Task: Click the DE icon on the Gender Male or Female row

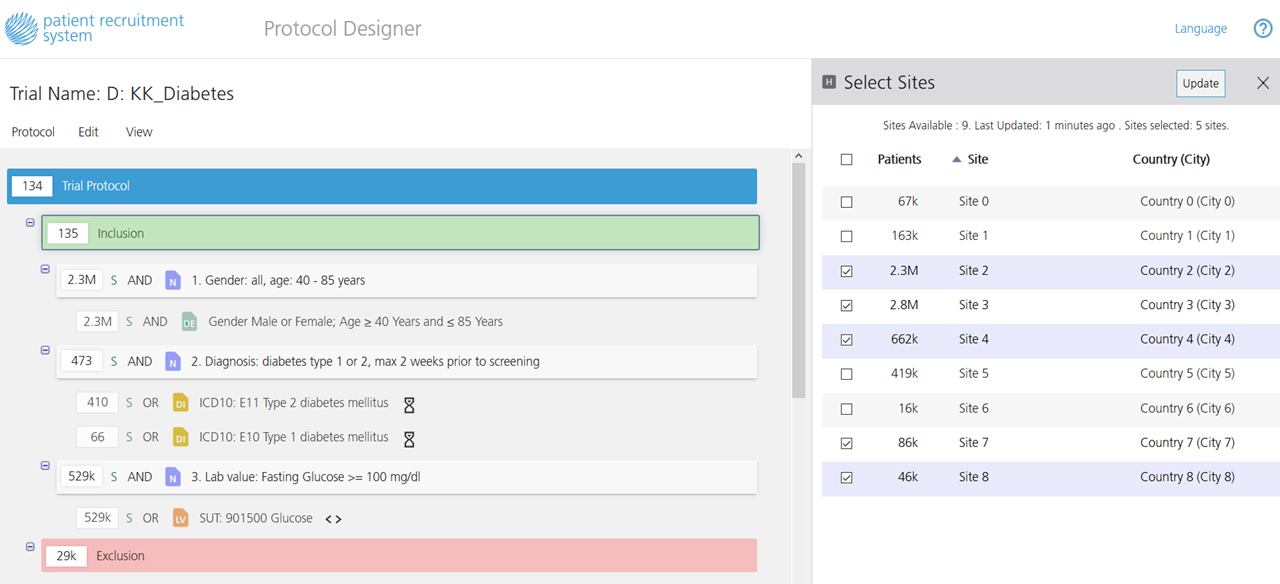Action: [189, 322]
